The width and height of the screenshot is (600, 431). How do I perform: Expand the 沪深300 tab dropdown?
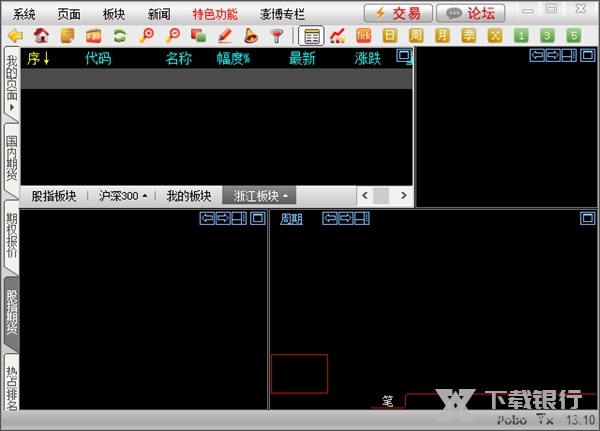[x=143, y=196]
